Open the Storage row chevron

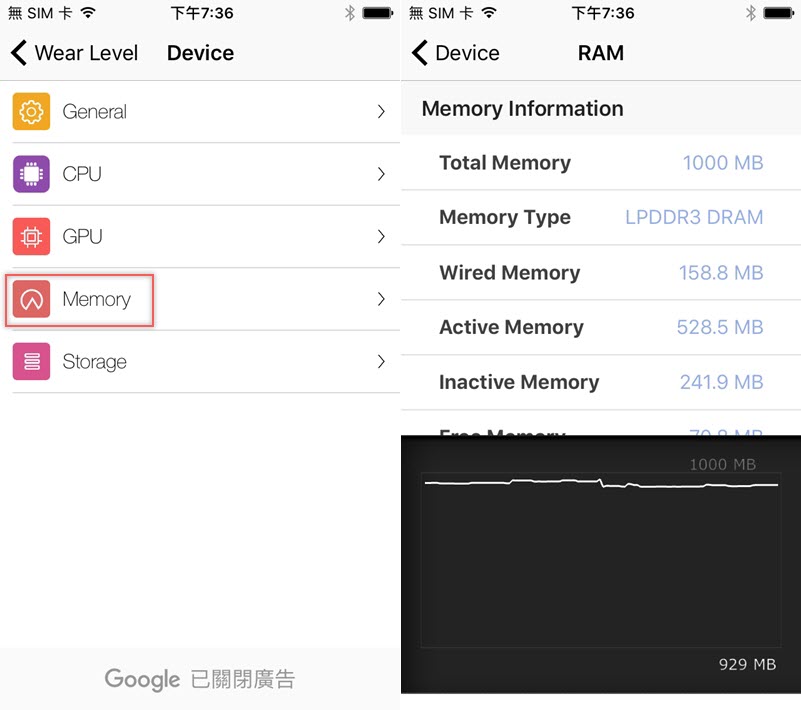381,362
